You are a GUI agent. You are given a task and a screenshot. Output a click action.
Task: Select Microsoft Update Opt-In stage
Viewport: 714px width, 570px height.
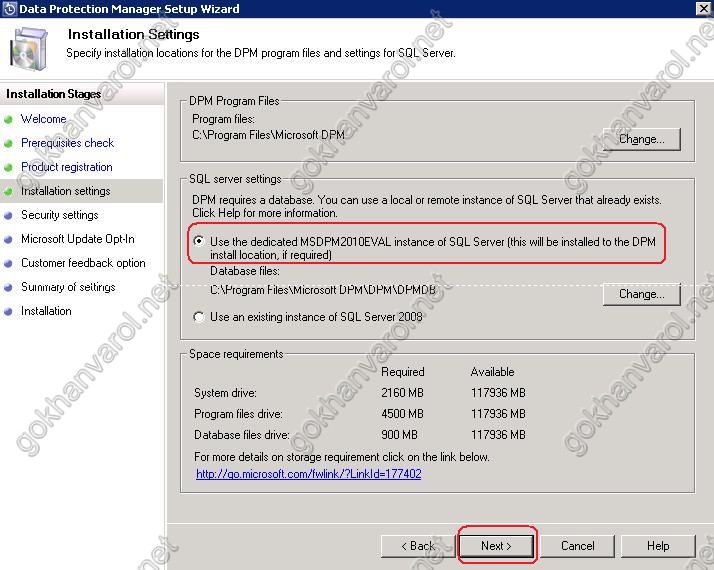coord(77,239)
